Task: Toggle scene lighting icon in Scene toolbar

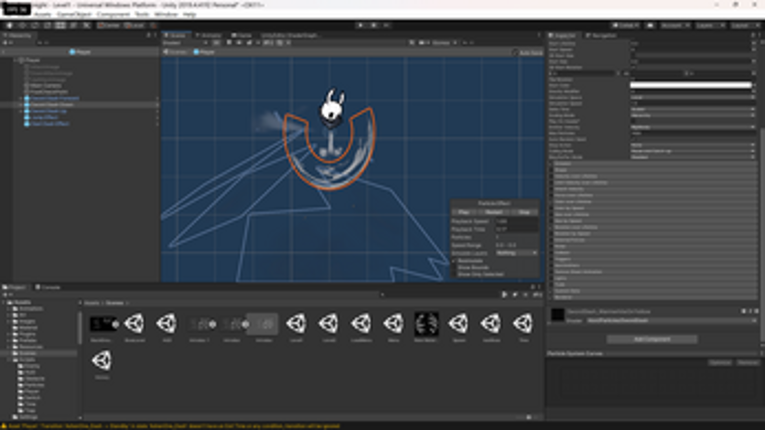Action: point(229,43)
